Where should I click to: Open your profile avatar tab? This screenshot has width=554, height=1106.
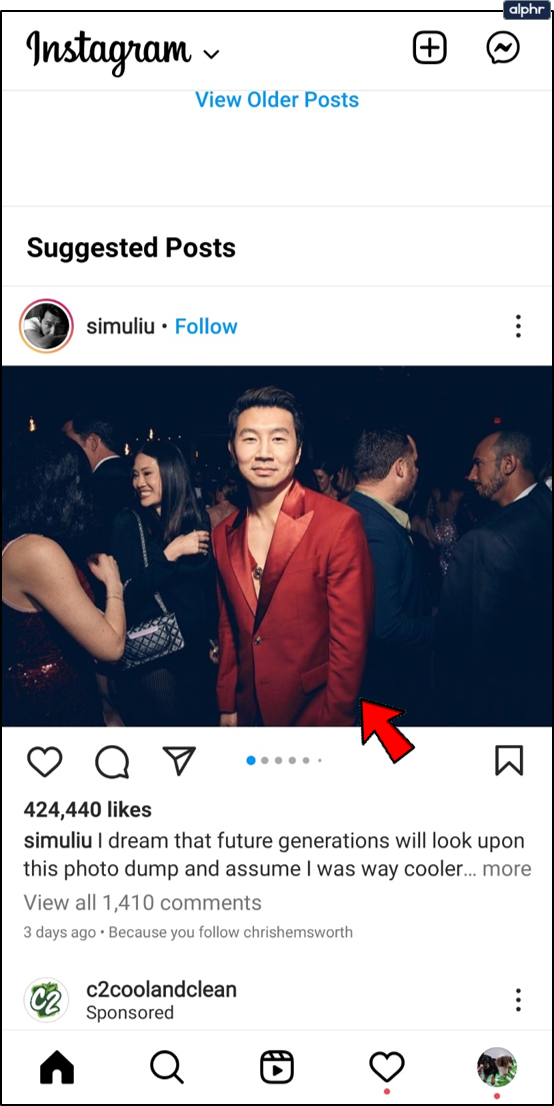(497, 1066)
